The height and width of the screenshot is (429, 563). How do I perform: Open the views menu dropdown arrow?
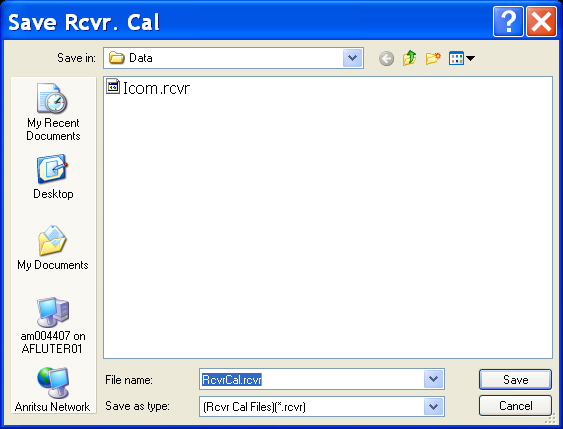pyautogui.click(x=470, y=58)
